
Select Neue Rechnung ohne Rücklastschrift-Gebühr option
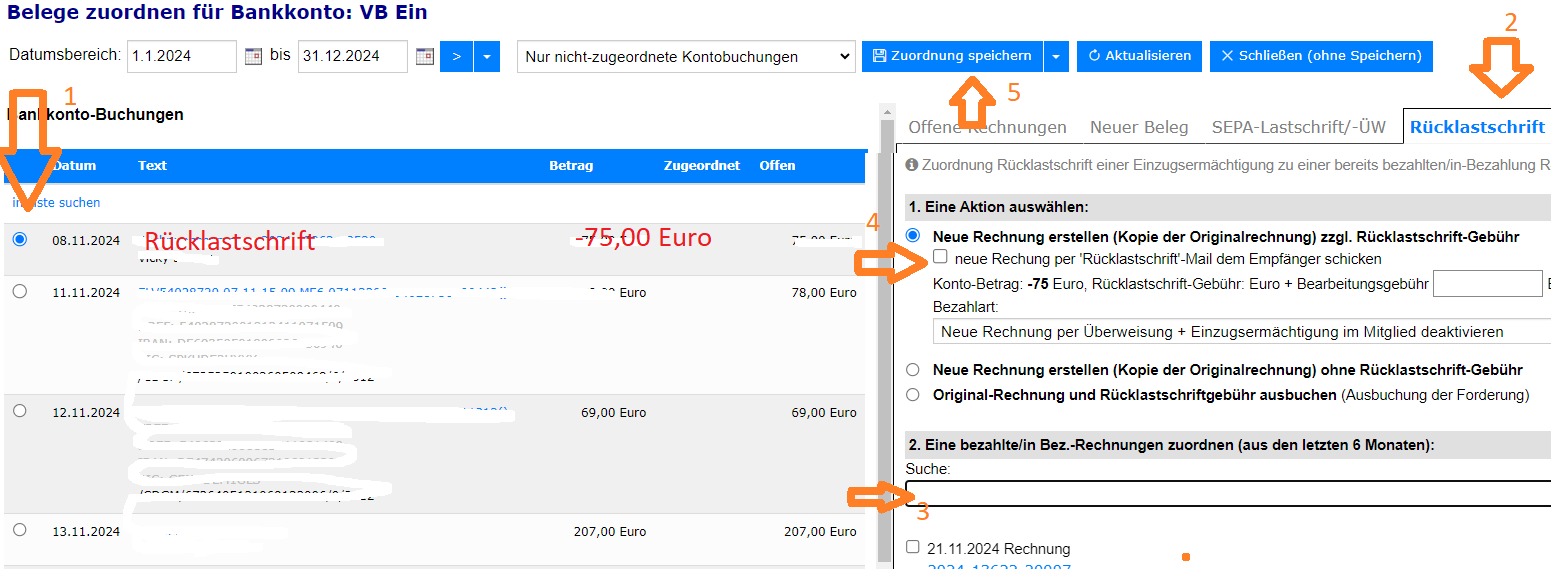tap(912, 369)
